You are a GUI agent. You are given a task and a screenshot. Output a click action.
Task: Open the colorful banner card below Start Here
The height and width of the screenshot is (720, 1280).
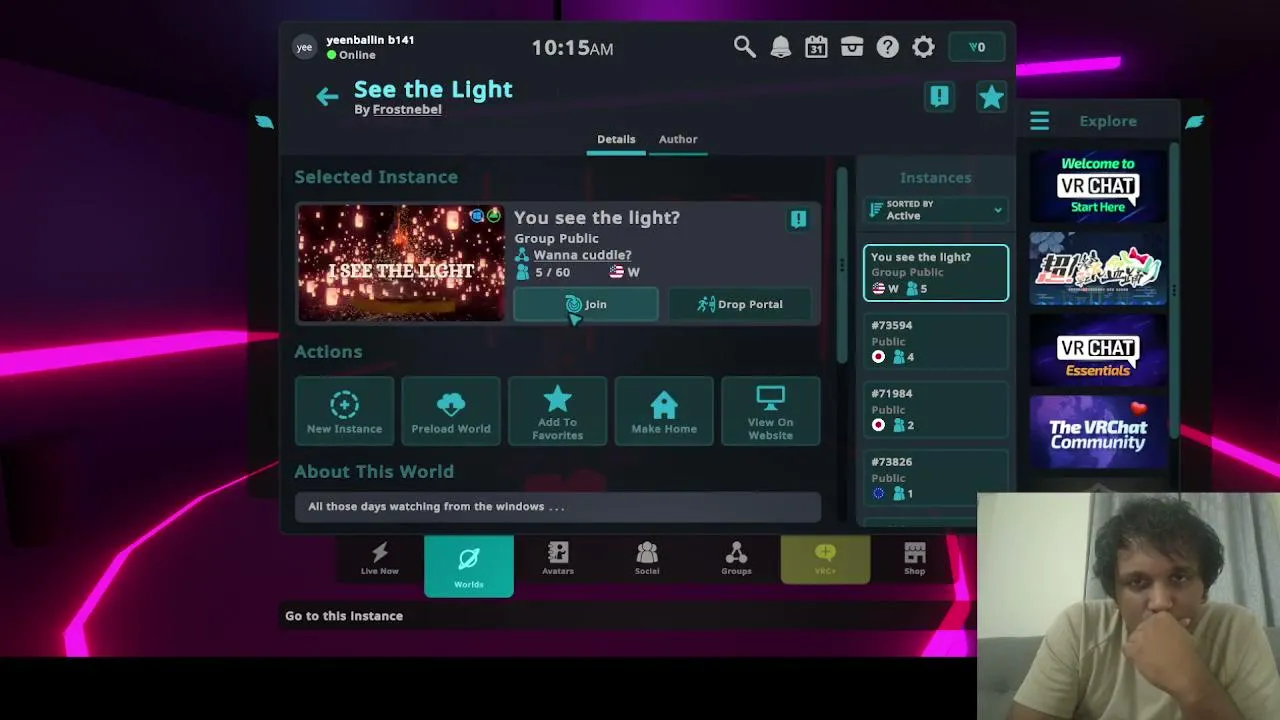click(x=1098, y=268)
